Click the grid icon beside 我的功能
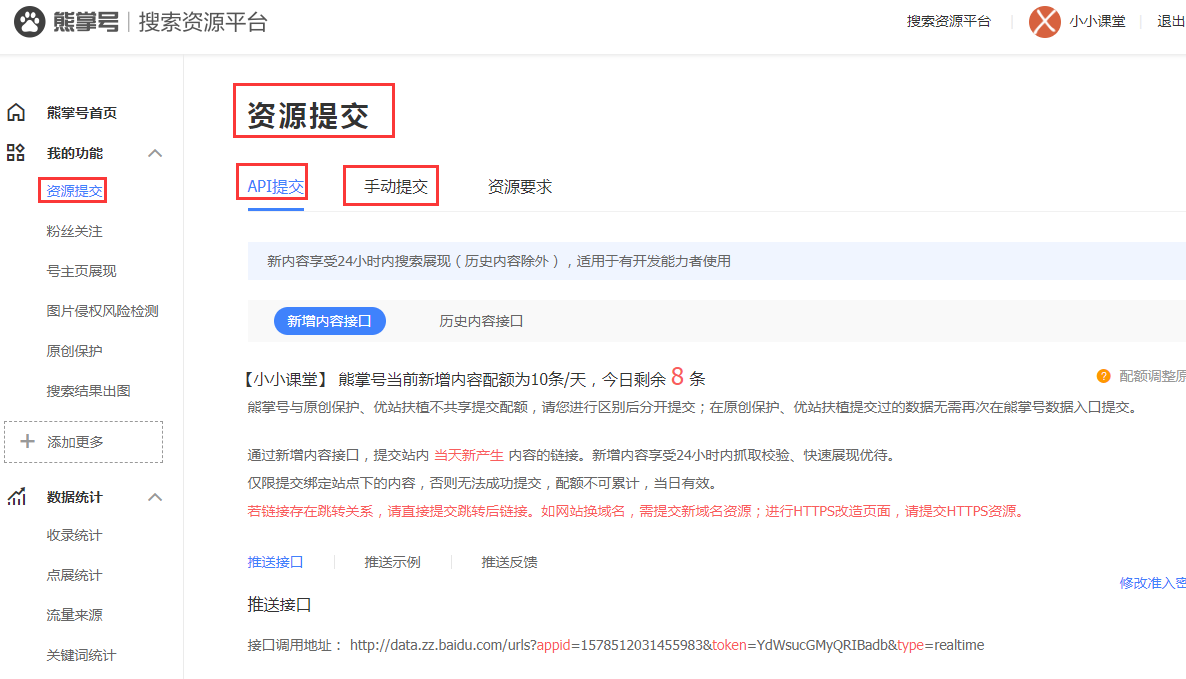Viewport: 1186px width, 679px height. [x=16, y=153]
